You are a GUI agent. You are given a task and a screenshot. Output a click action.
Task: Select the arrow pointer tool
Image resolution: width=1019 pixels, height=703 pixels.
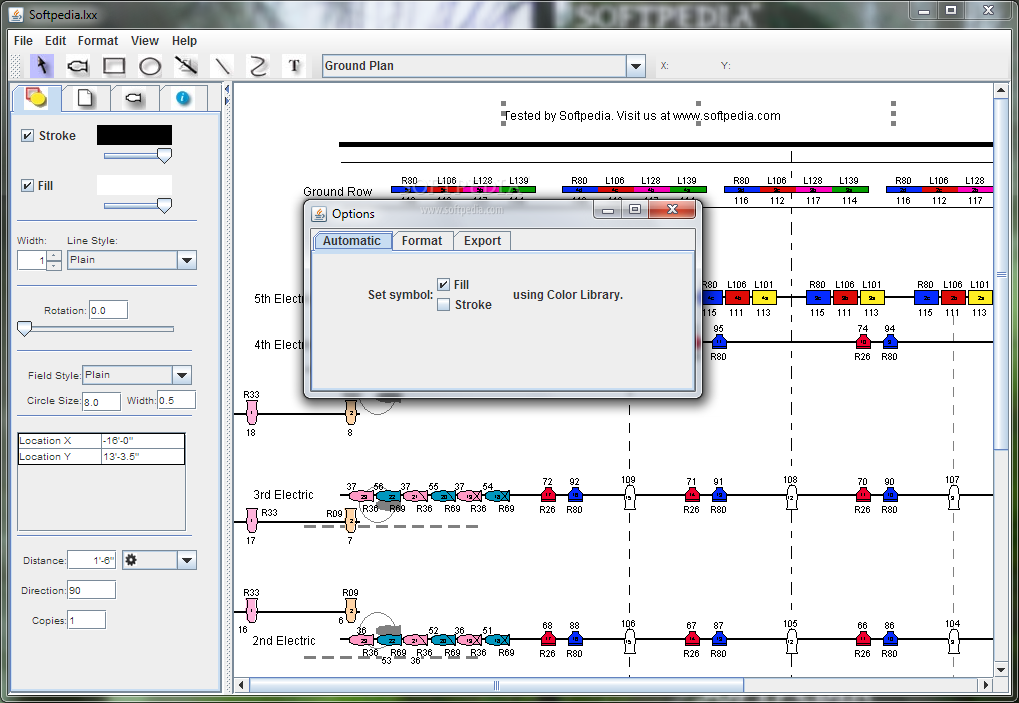pyautogui.click(x=42, y=66)
